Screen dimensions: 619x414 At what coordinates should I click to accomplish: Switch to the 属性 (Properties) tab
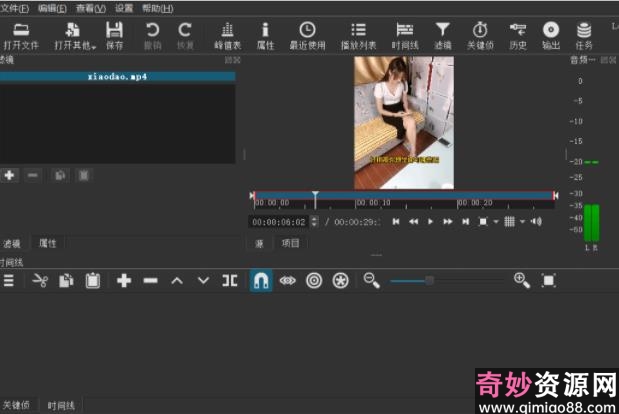coord(48,243)
